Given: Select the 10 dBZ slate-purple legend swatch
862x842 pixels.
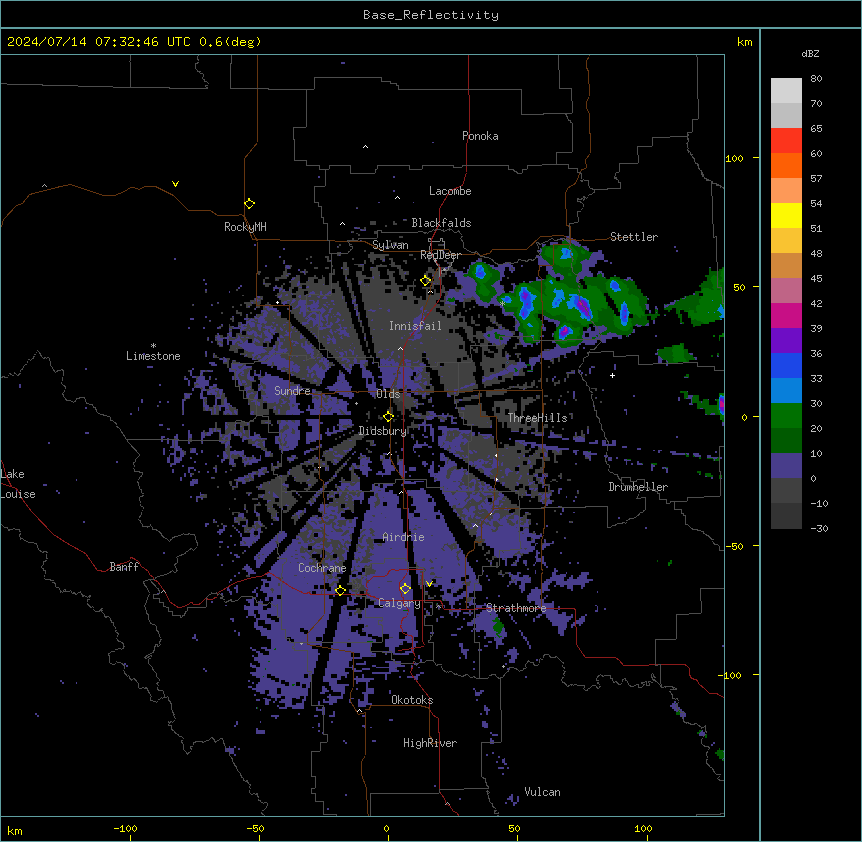Looking at the screenshot, I should (x=786, y=466).
